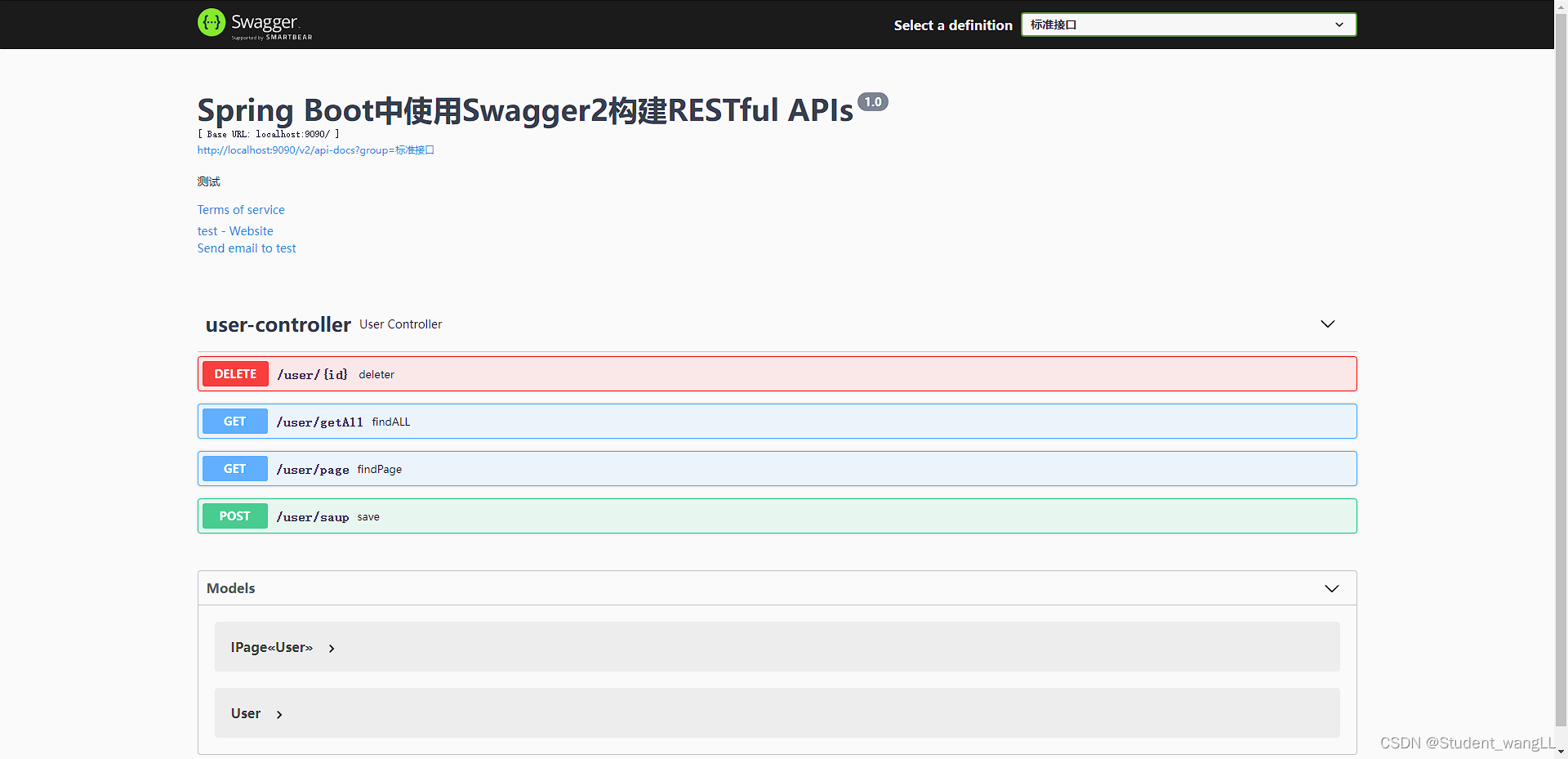1568x759 pixels.
Task: Click the POST badge on /user/saup
Action: pyautogui.click(x=234, y=516)
